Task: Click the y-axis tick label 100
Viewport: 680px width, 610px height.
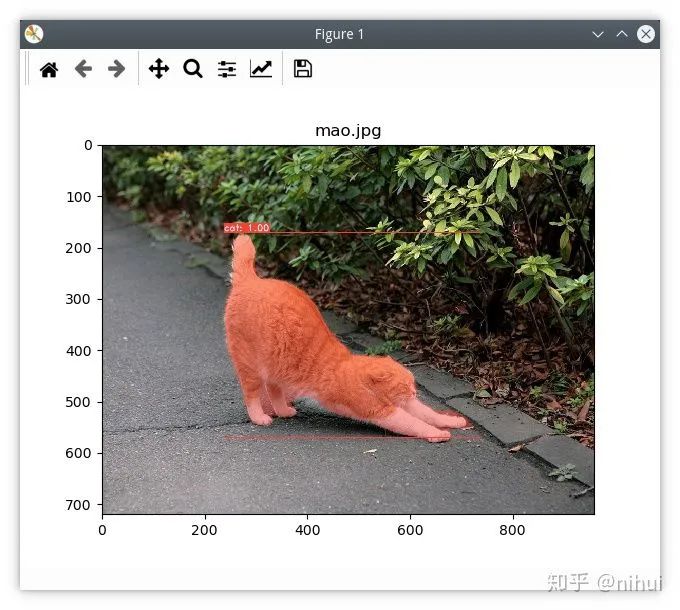Action: coord(78,197)
